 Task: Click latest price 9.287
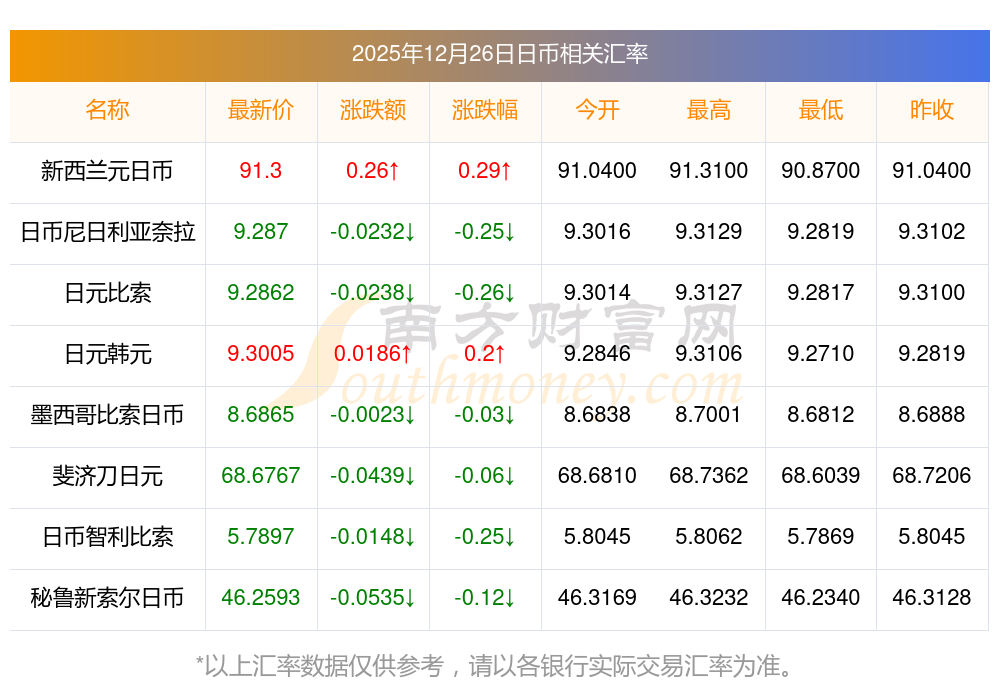260,231
